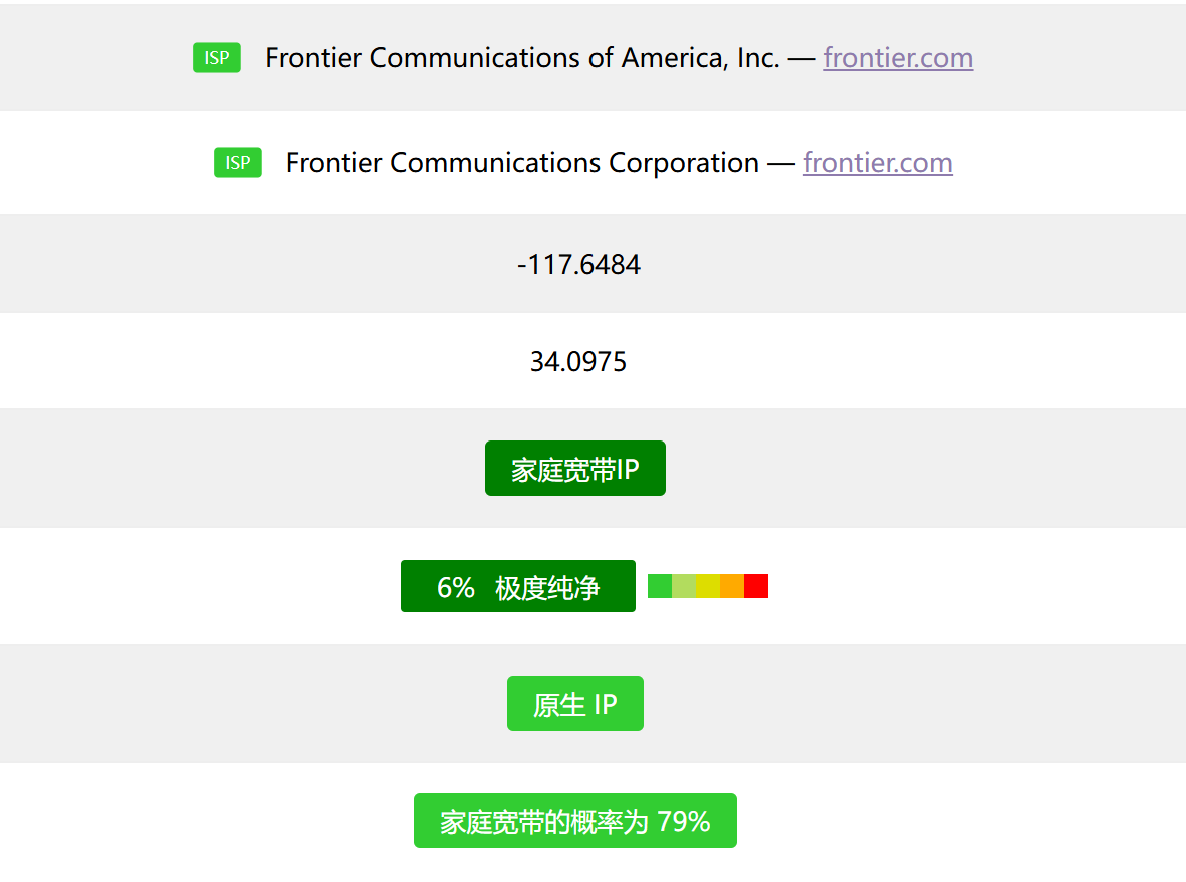The width and height of the screenshot is (1186, 882).
Task: Click the 极度纯净 label text
Action: click(547, 588)
